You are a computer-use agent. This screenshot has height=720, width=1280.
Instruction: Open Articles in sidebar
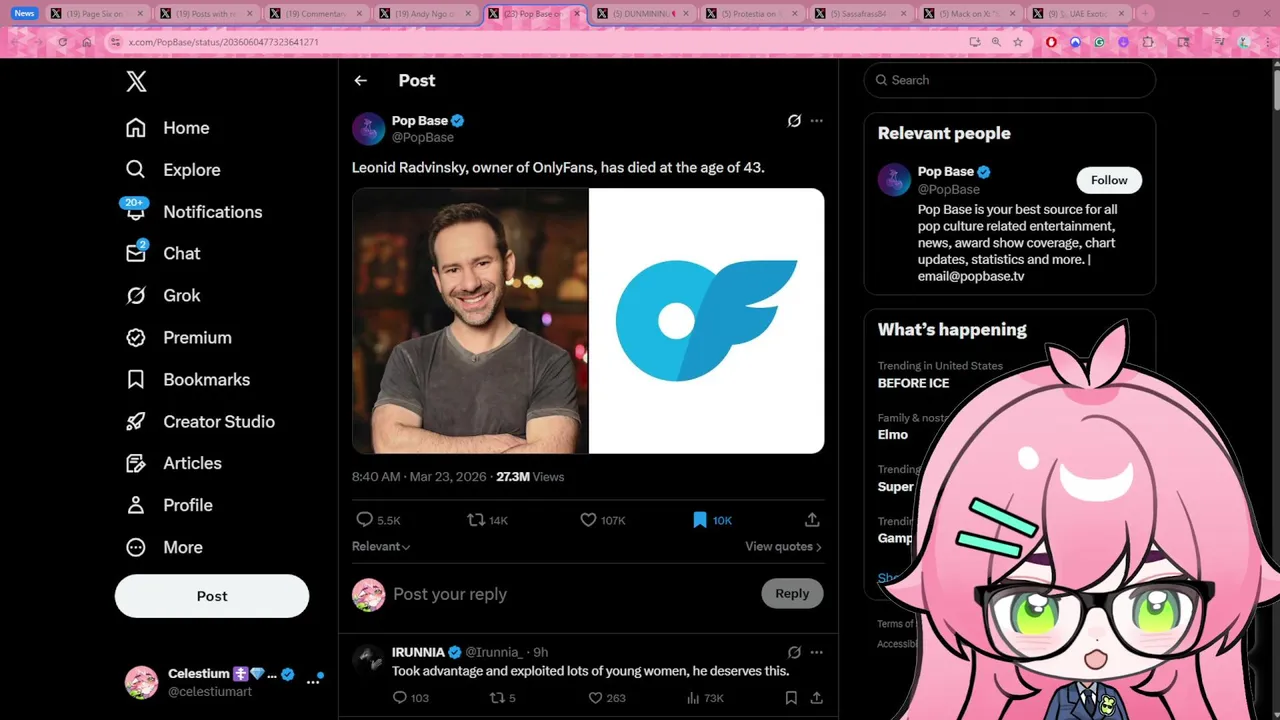coord(173,464)
